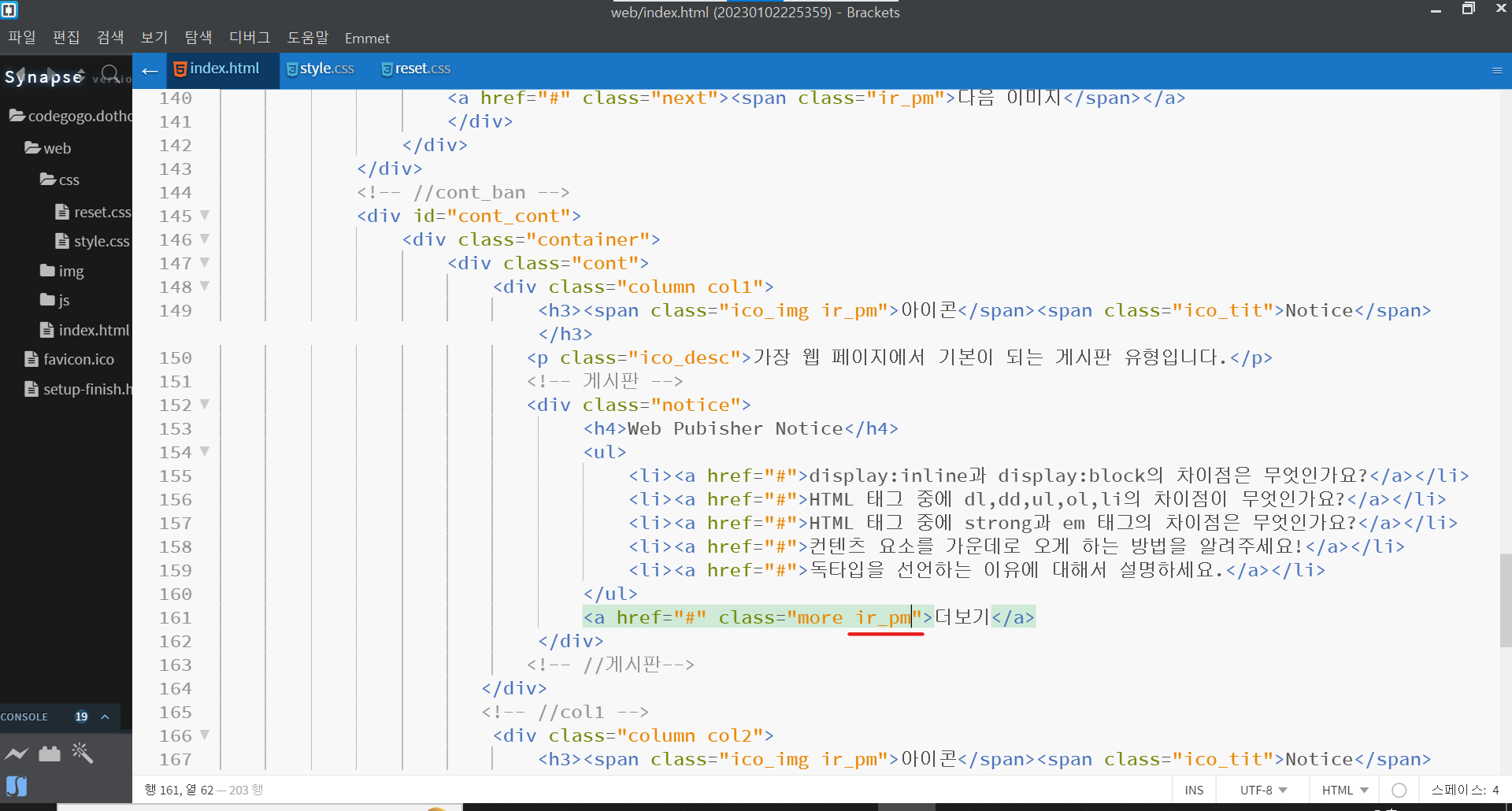Click the web folder icon in the tree

click(32, 147)
